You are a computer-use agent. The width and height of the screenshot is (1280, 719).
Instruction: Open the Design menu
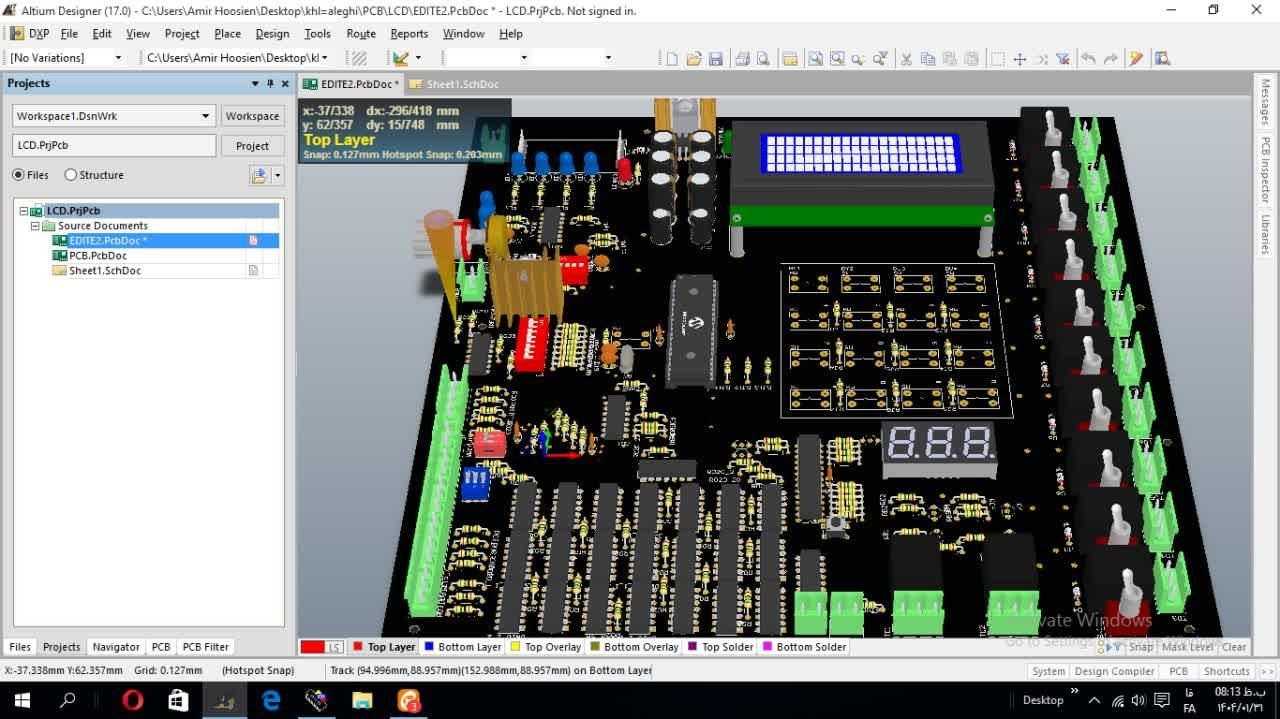point(272,33)
